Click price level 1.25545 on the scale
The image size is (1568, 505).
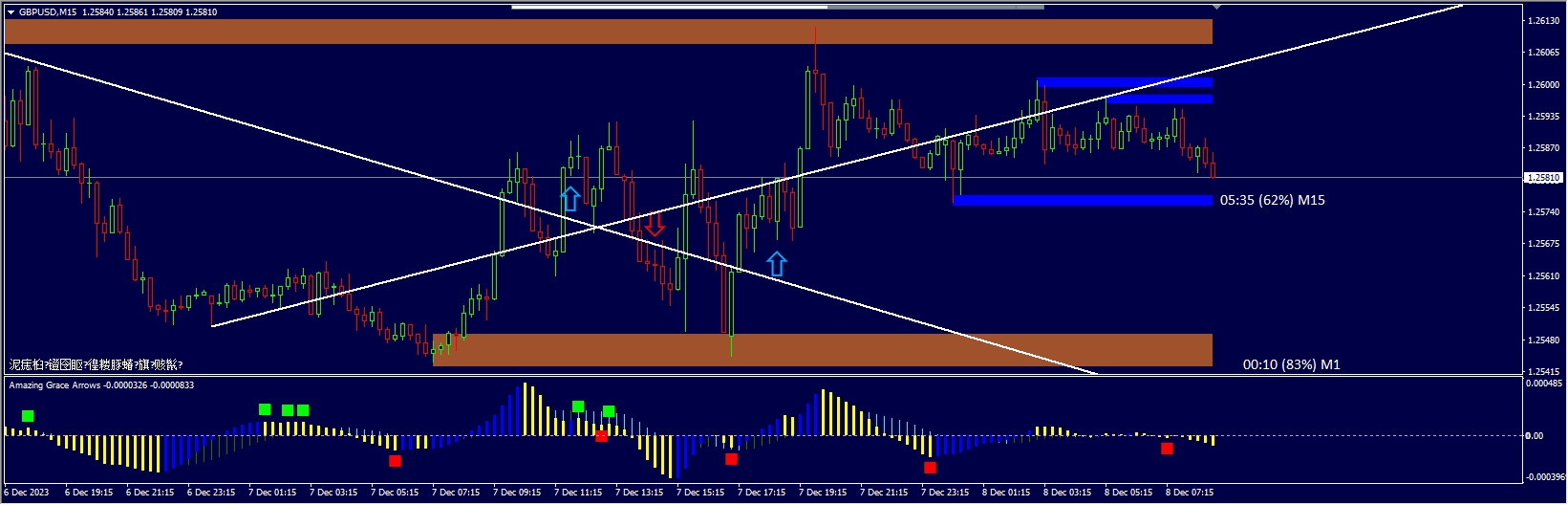1544,307
